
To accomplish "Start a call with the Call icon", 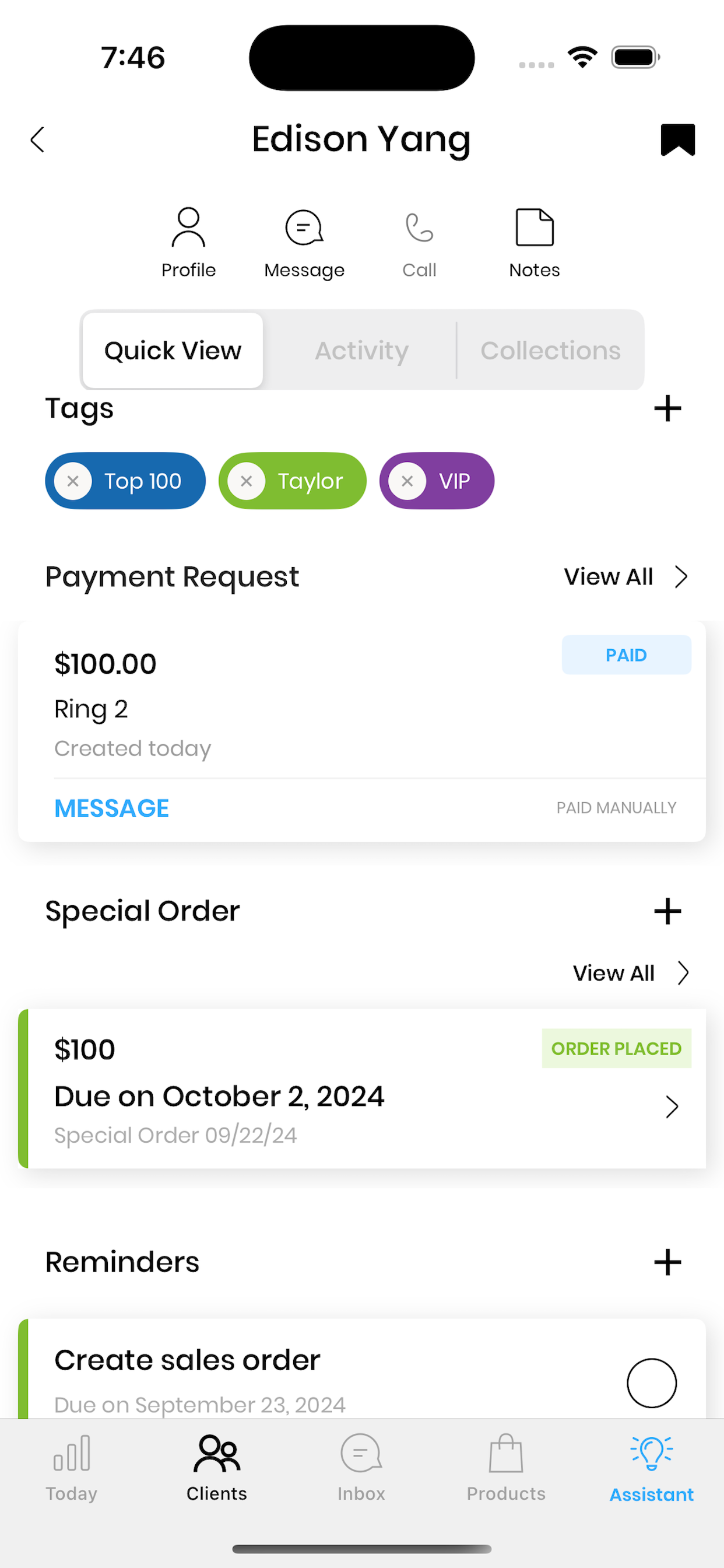I will [x=419, y=228].
